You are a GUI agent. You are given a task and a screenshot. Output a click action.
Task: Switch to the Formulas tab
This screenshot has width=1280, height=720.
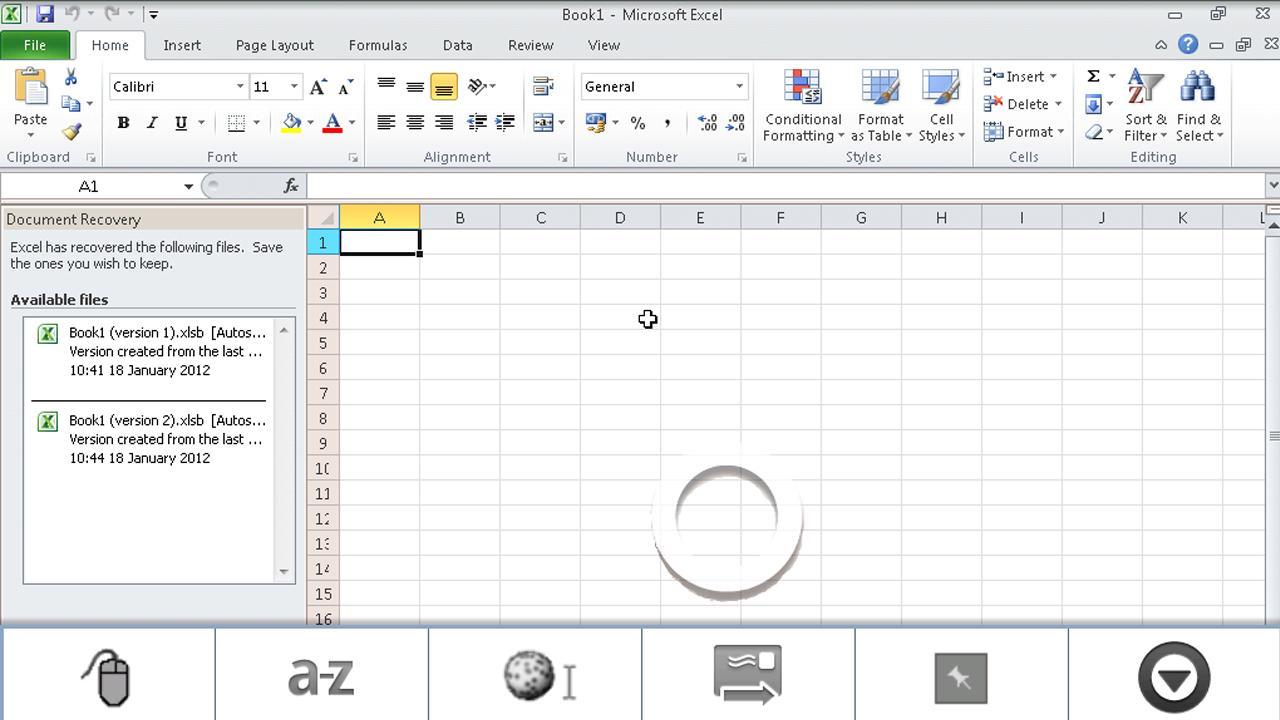(x=378, y=45)
